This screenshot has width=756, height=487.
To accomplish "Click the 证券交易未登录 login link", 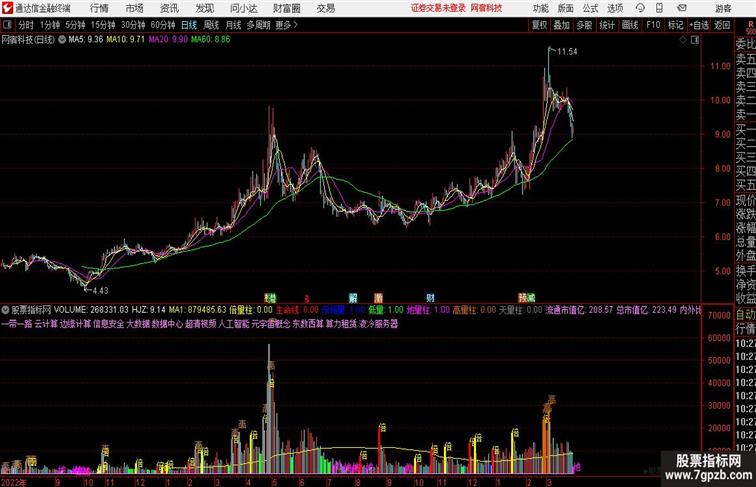I will [x=438, y=8].
